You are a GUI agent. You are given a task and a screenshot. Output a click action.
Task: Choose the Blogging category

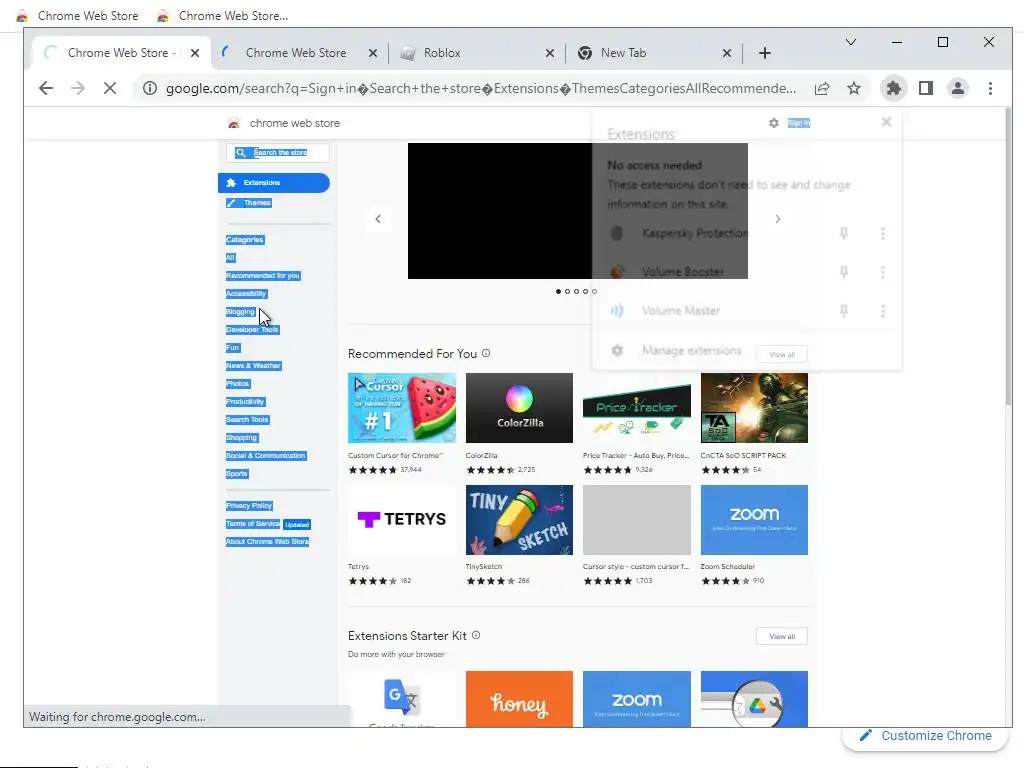coord(240,312)
